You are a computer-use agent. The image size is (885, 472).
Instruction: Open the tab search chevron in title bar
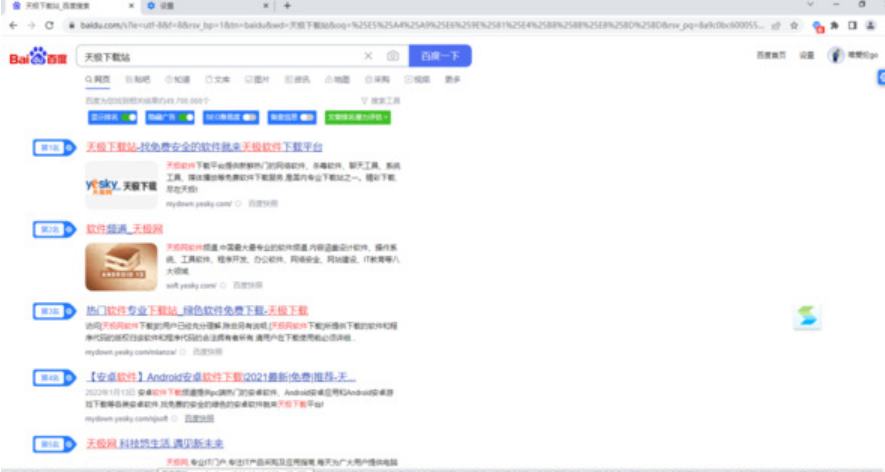pyautogui.click(x=810, y=5)
